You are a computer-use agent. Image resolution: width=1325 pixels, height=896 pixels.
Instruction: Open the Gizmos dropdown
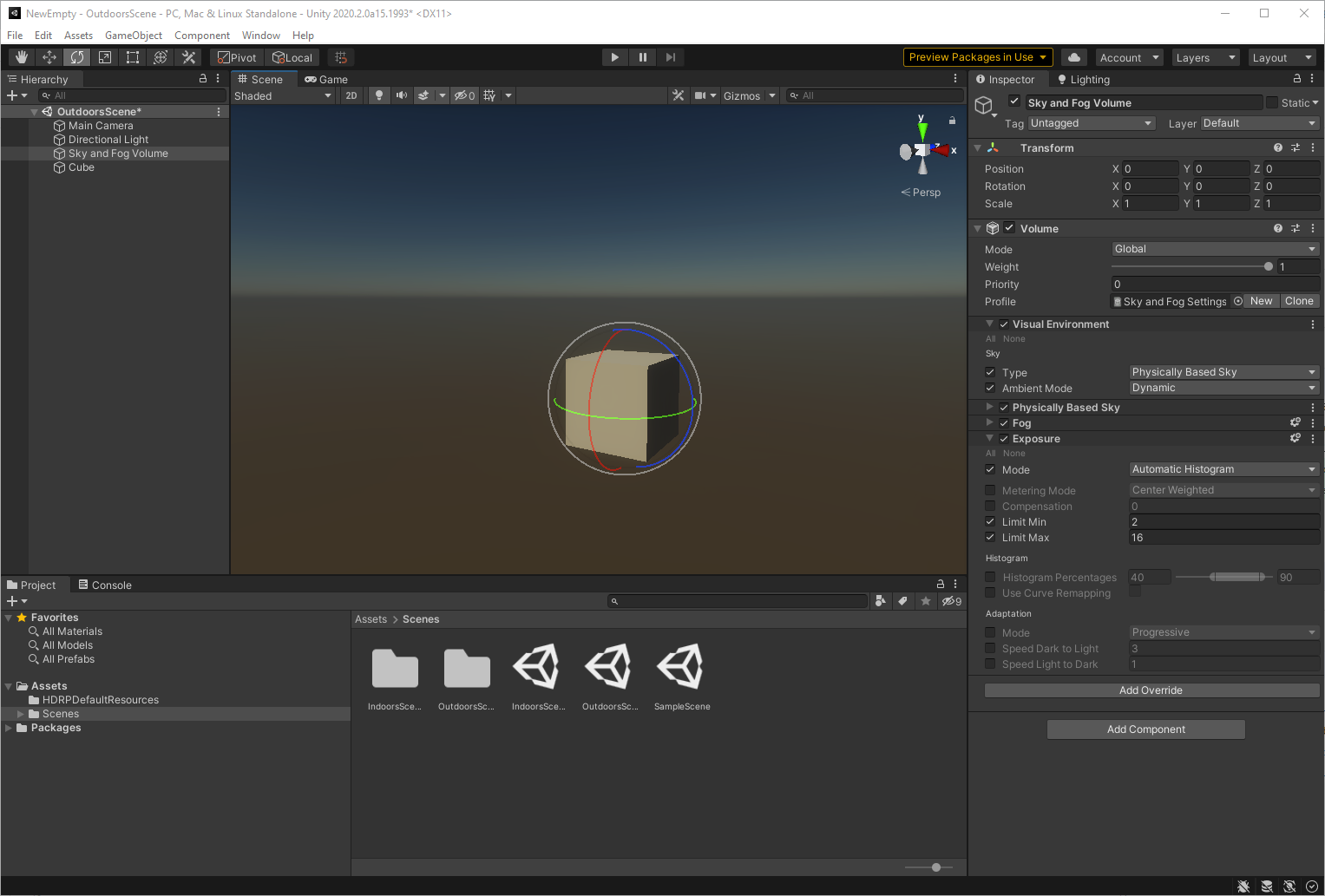click(x=749, y=95)
